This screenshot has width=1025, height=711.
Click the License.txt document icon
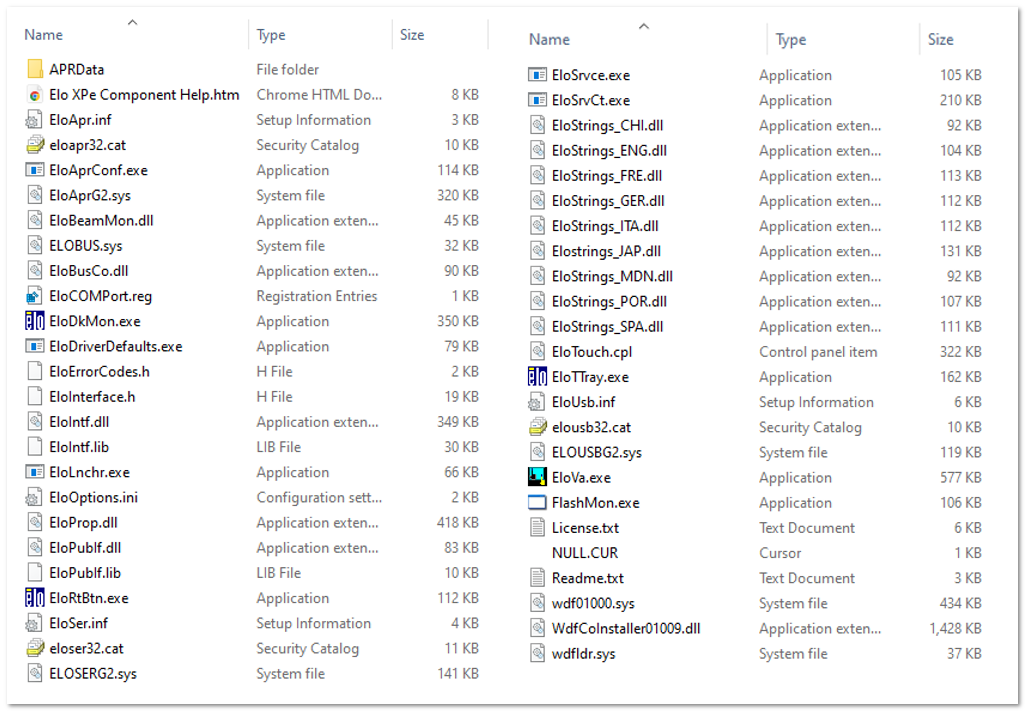(x=537, y=528)
